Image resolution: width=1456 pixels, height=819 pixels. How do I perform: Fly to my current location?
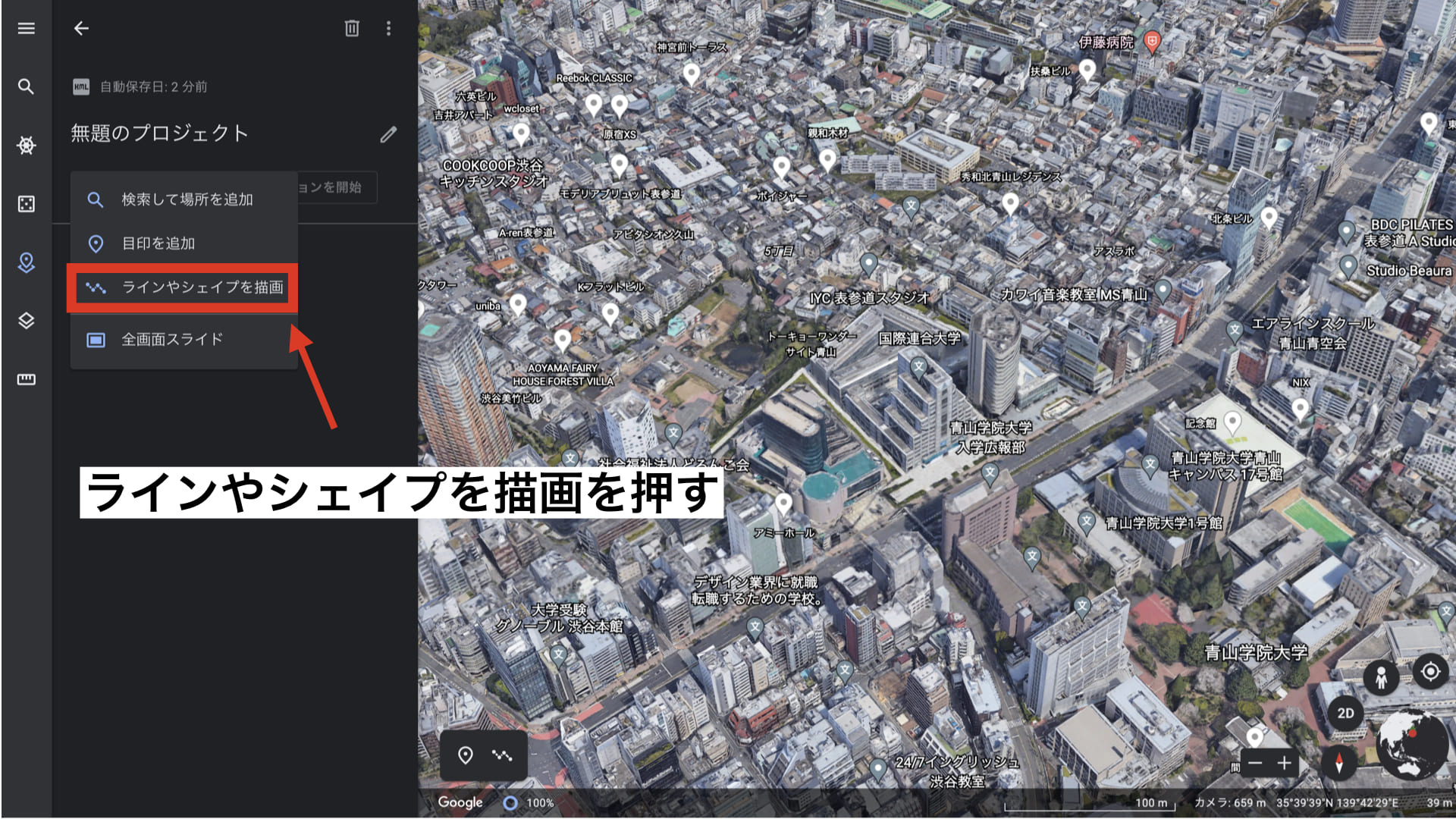click(x=1431, y=672)
